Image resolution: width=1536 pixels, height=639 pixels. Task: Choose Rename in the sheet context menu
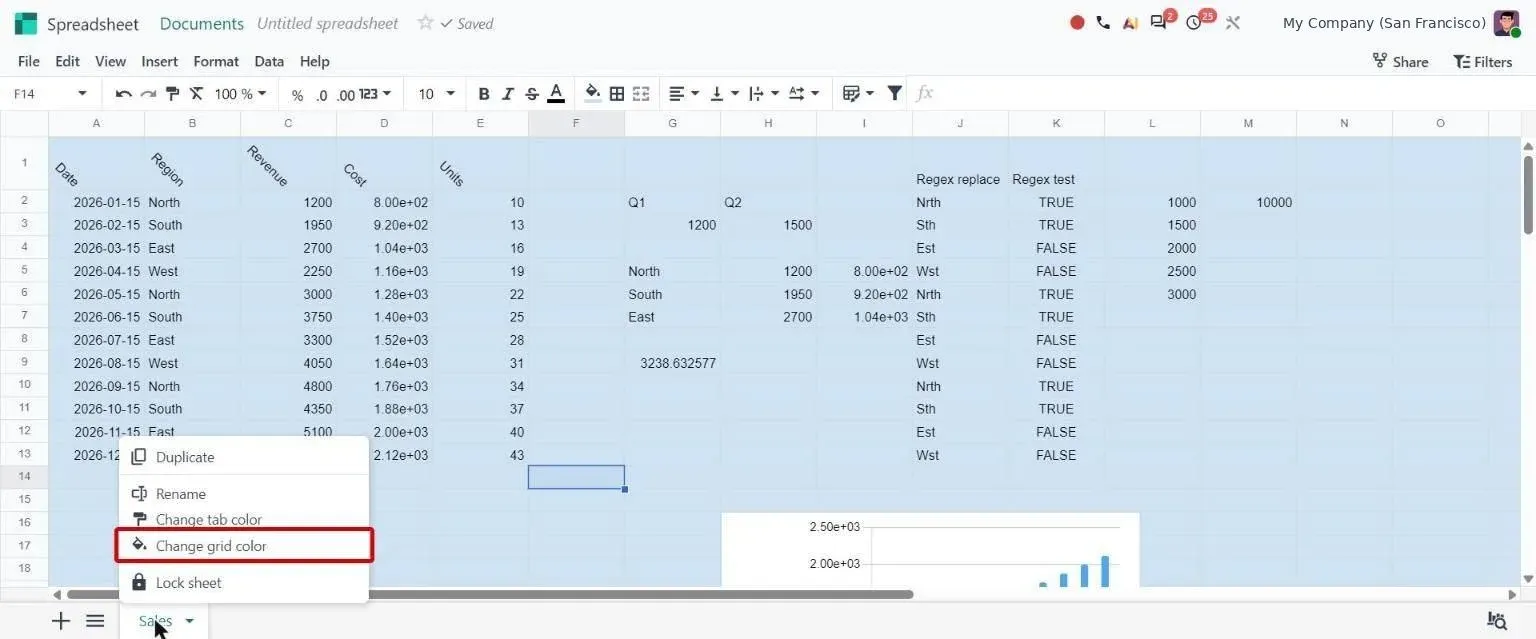coord(244,494)
